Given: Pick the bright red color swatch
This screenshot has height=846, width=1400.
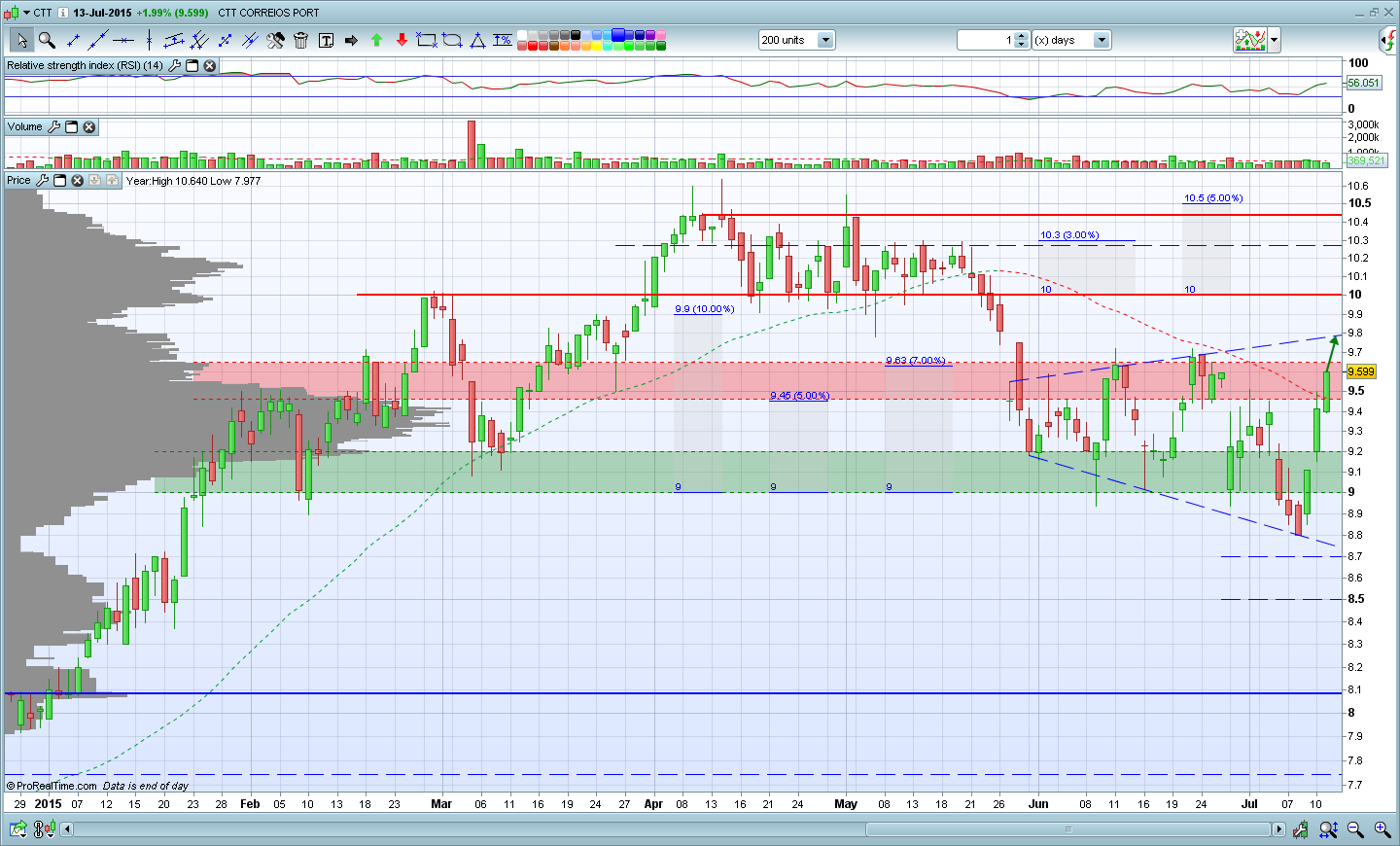Looking at the screenshot, I should click(533, 46).
